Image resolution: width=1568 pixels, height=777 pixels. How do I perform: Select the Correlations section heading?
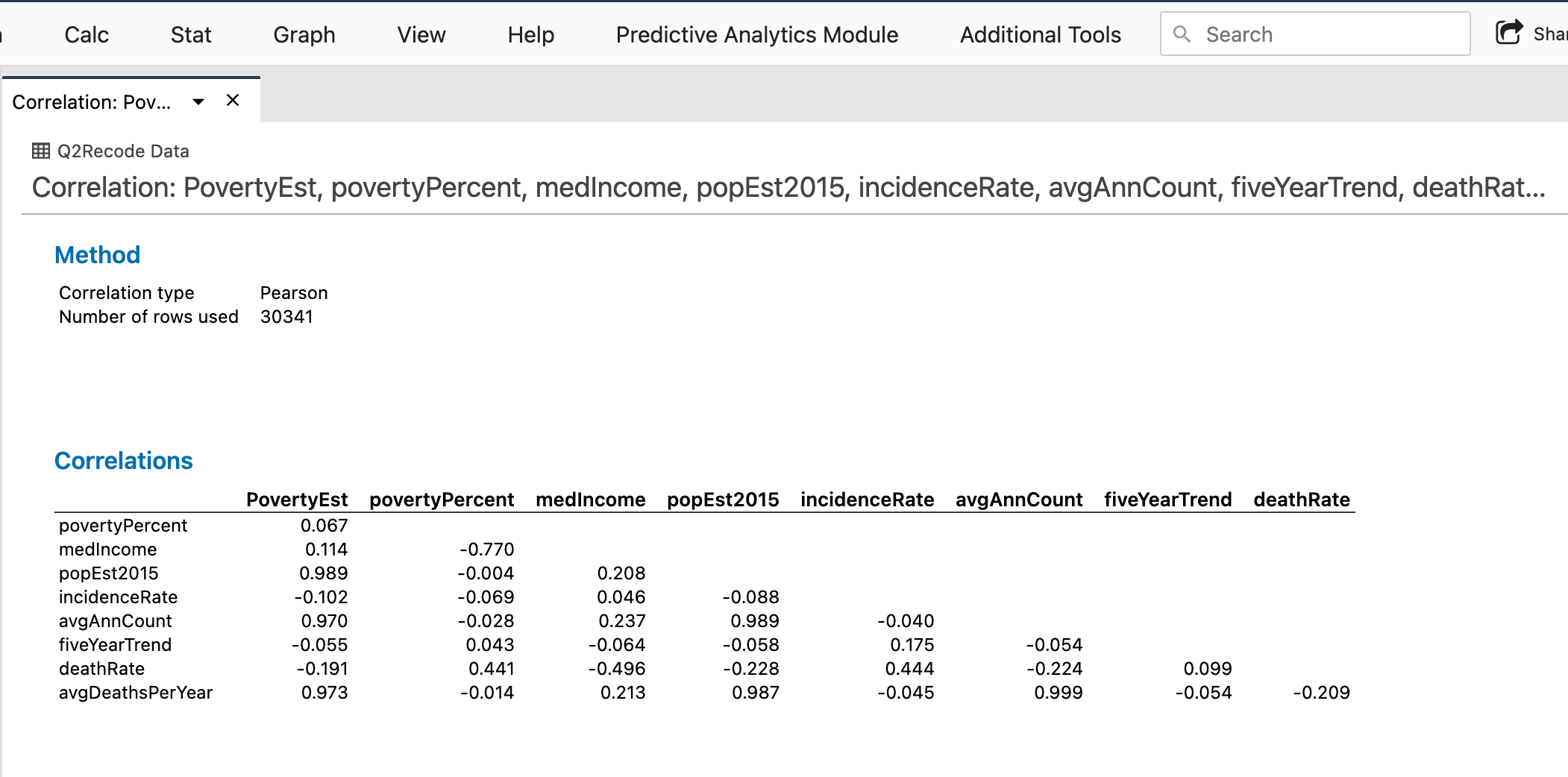click(123, 460)
